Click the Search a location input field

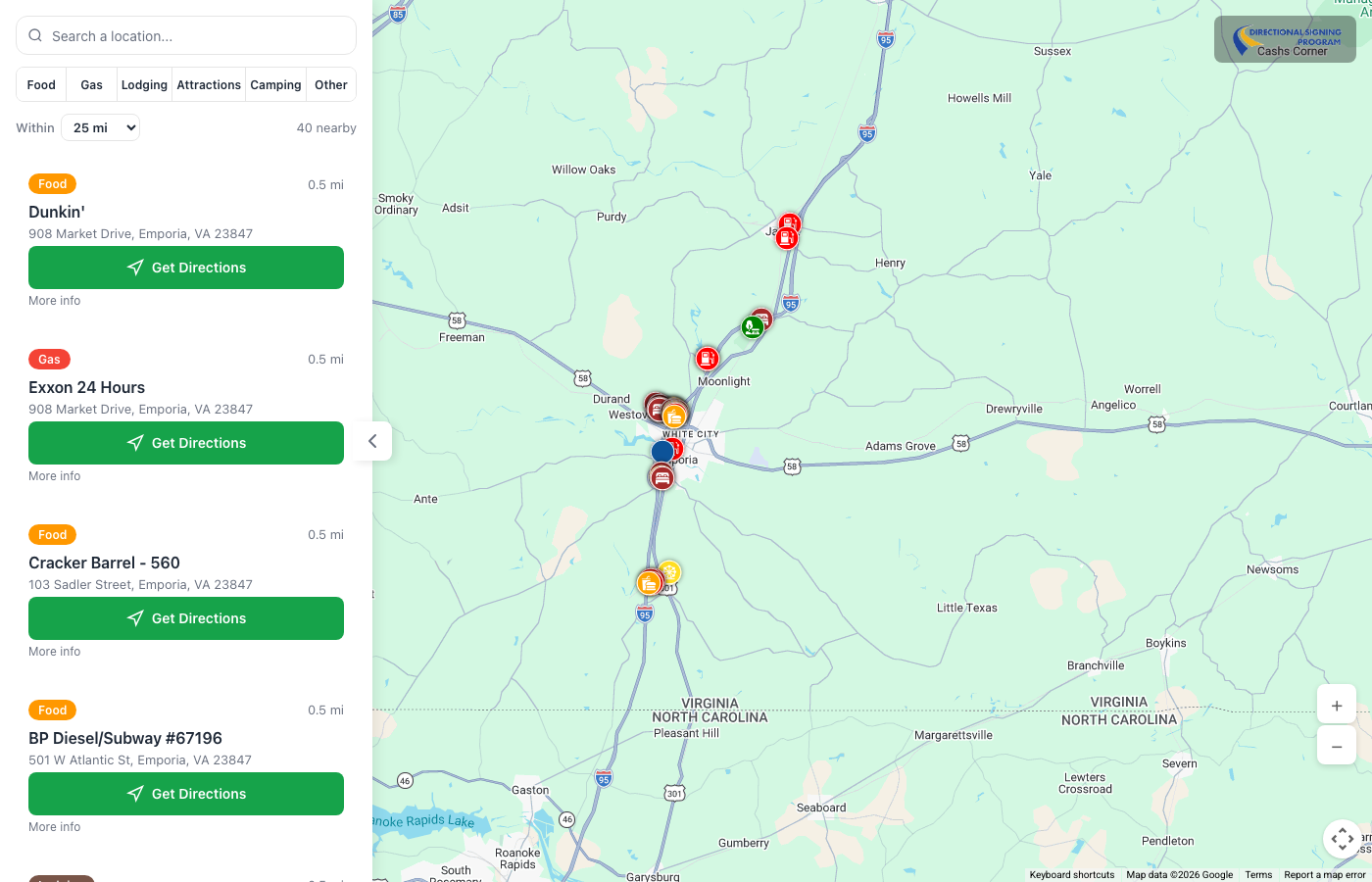[185, 34]
